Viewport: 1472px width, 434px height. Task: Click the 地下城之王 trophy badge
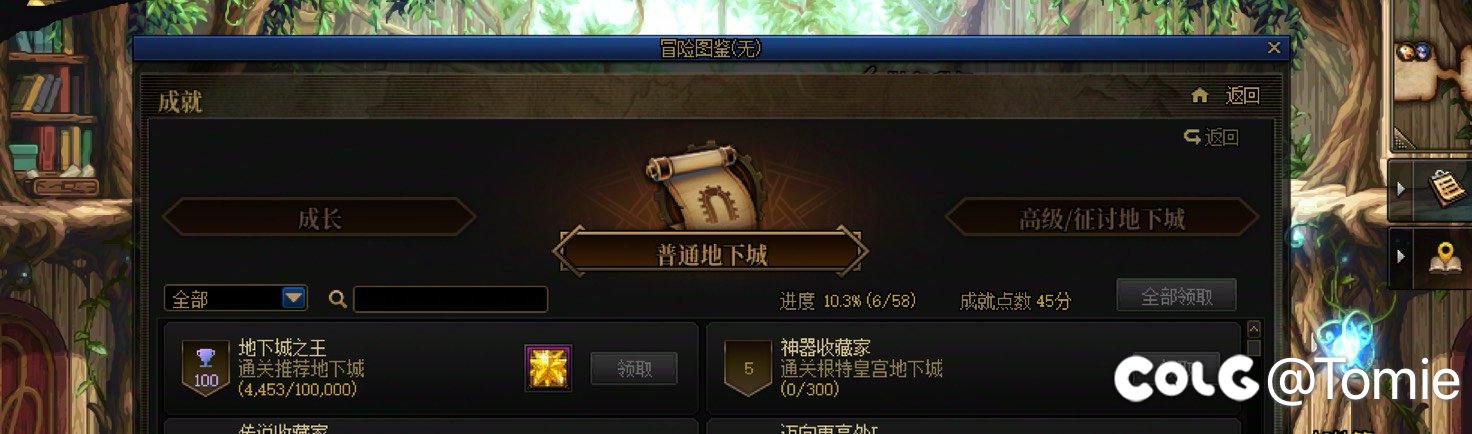coord(206,368)
